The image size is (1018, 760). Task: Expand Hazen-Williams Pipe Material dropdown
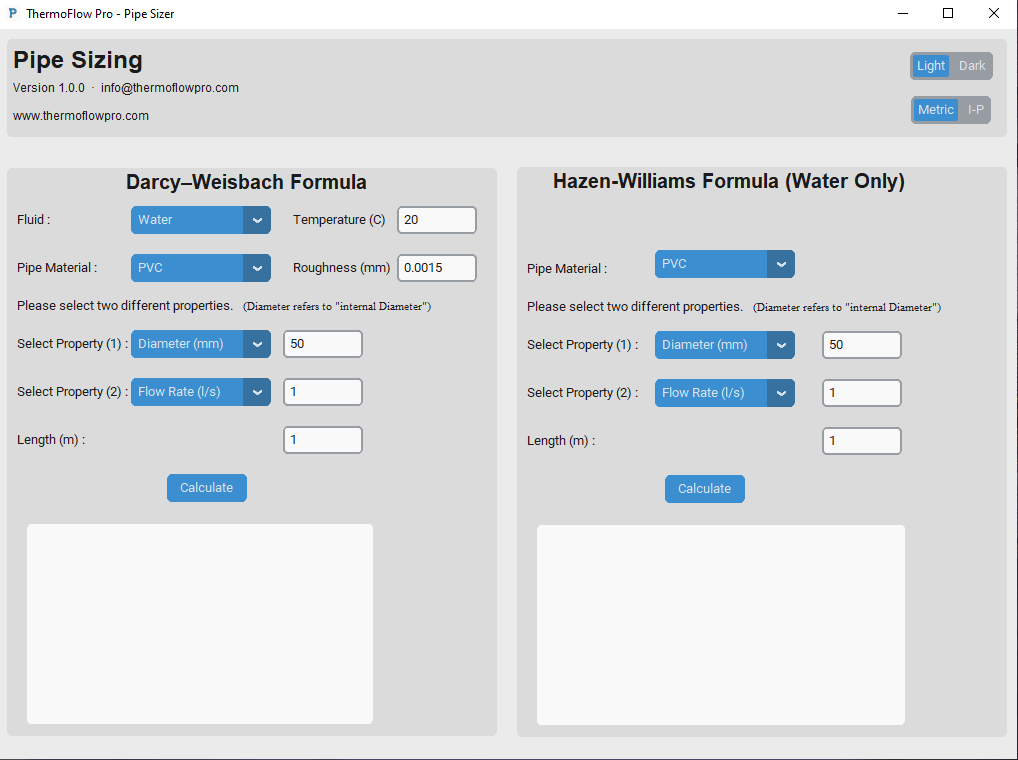tap(724, 264)
